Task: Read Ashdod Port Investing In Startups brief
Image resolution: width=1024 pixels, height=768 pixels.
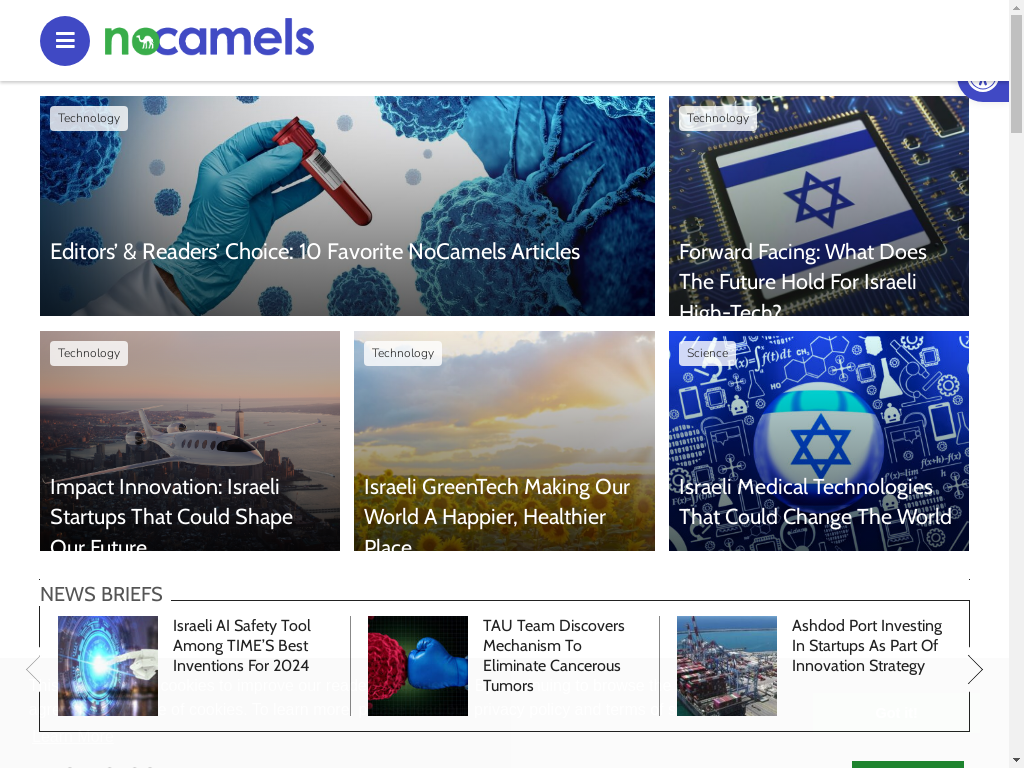Action: pyautogui.click(x=867, y=645)
